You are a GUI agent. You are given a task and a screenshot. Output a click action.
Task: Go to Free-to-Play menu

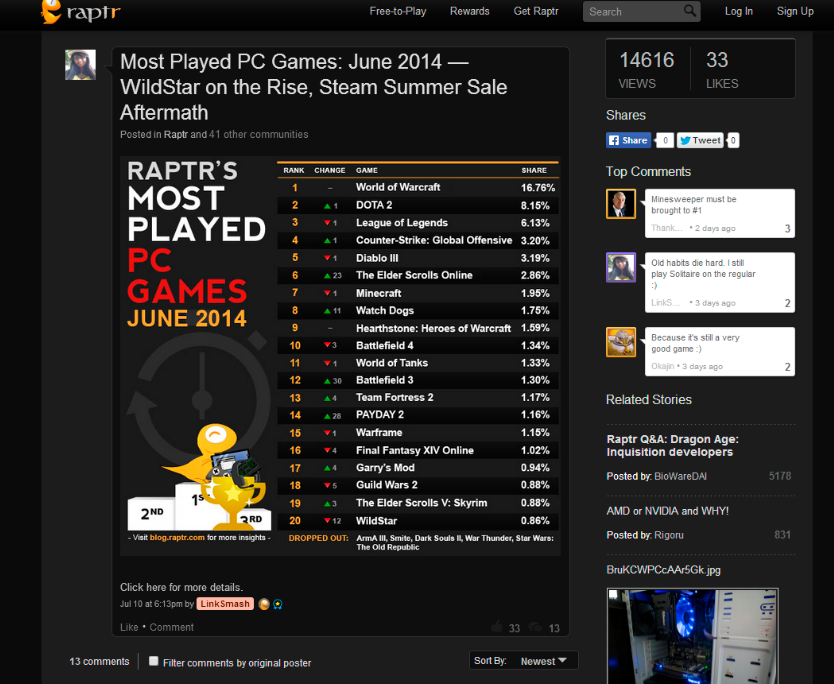pyautogui.click(x=398, y=11)
